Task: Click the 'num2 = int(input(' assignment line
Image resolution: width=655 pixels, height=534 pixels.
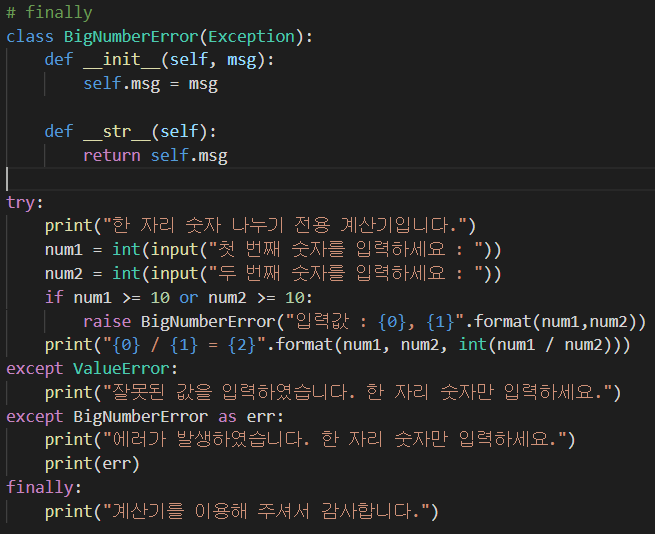Action: coord(273,274)
